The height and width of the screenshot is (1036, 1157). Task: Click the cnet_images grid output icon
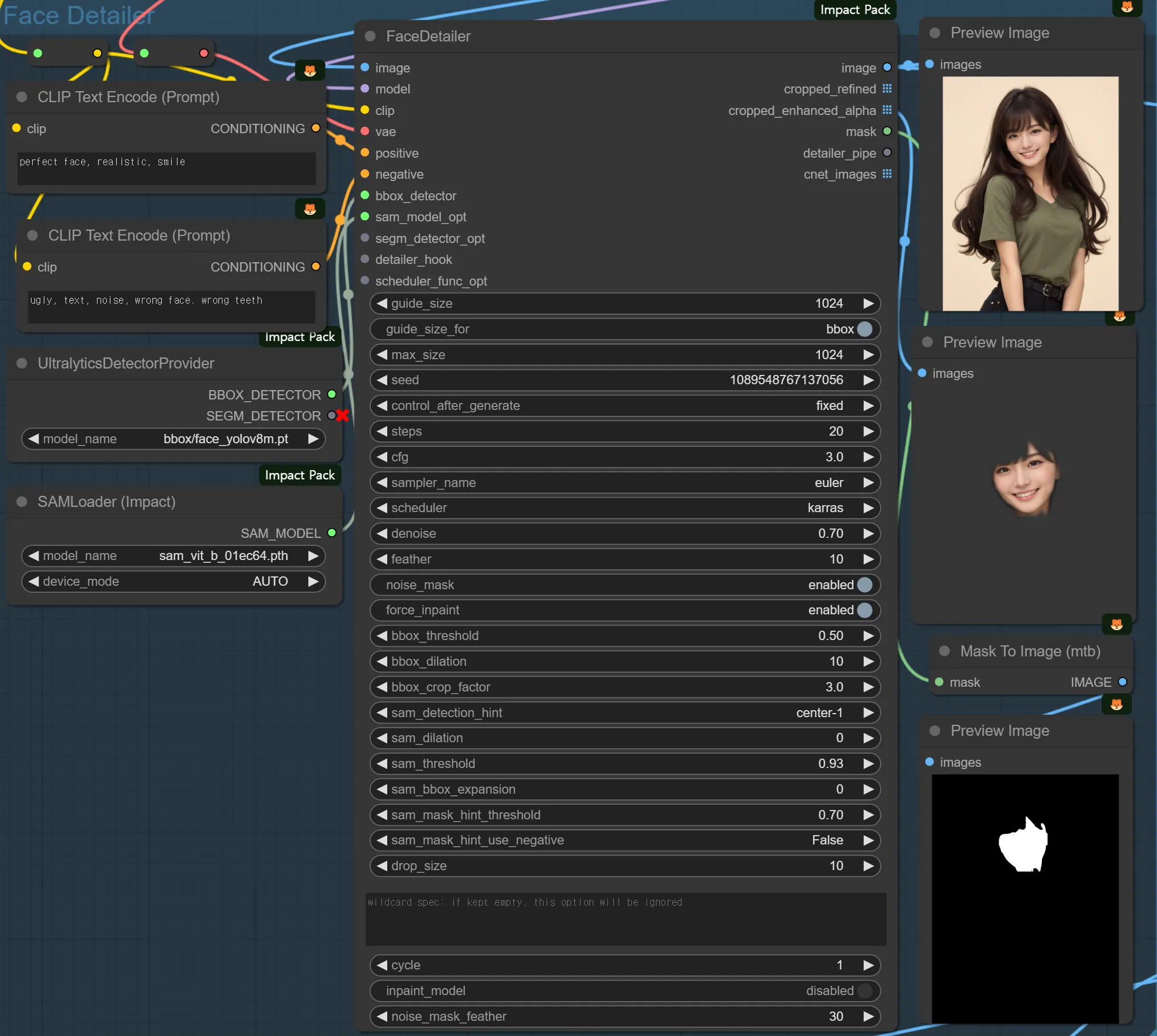[x=887, y=174]
